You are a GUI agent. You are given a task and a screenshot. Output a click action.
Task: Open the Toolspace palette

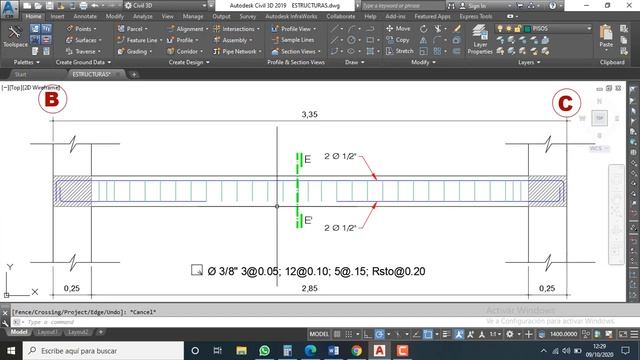point(15,36)
